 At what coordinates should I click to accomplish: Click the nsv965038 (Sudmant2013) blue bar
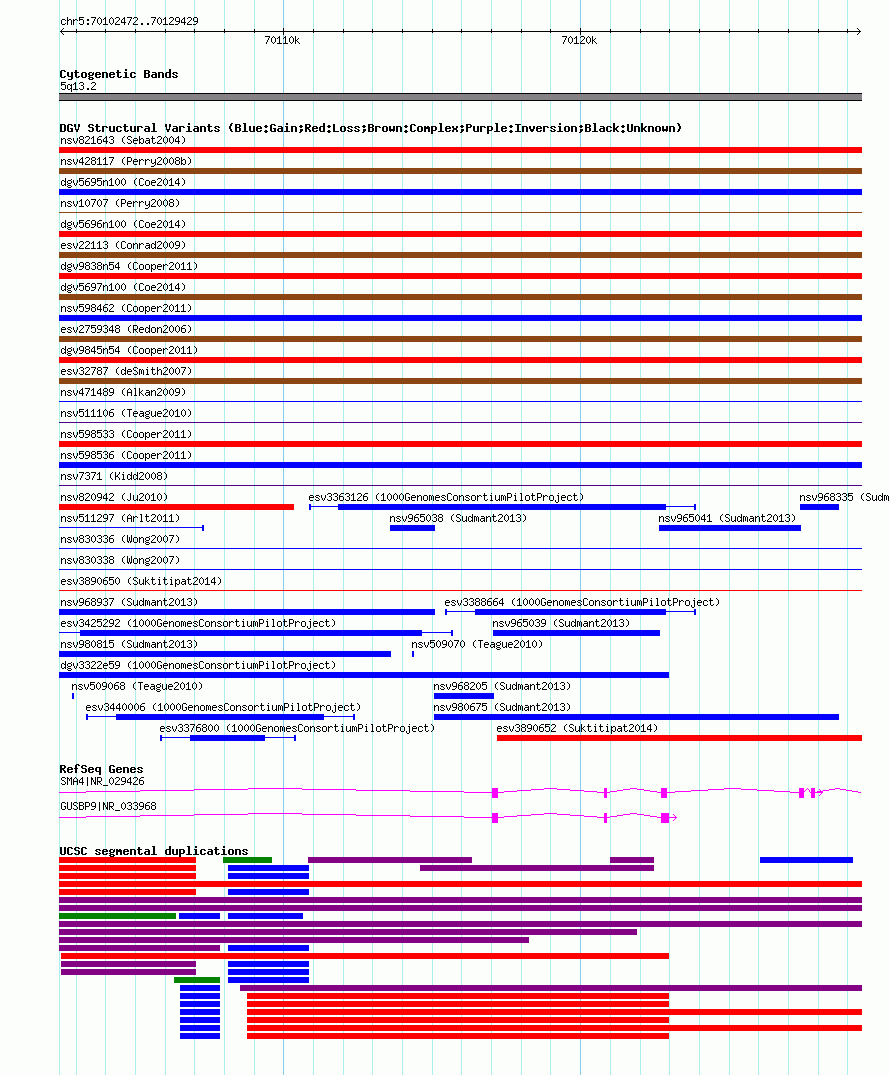coord(412,528)
